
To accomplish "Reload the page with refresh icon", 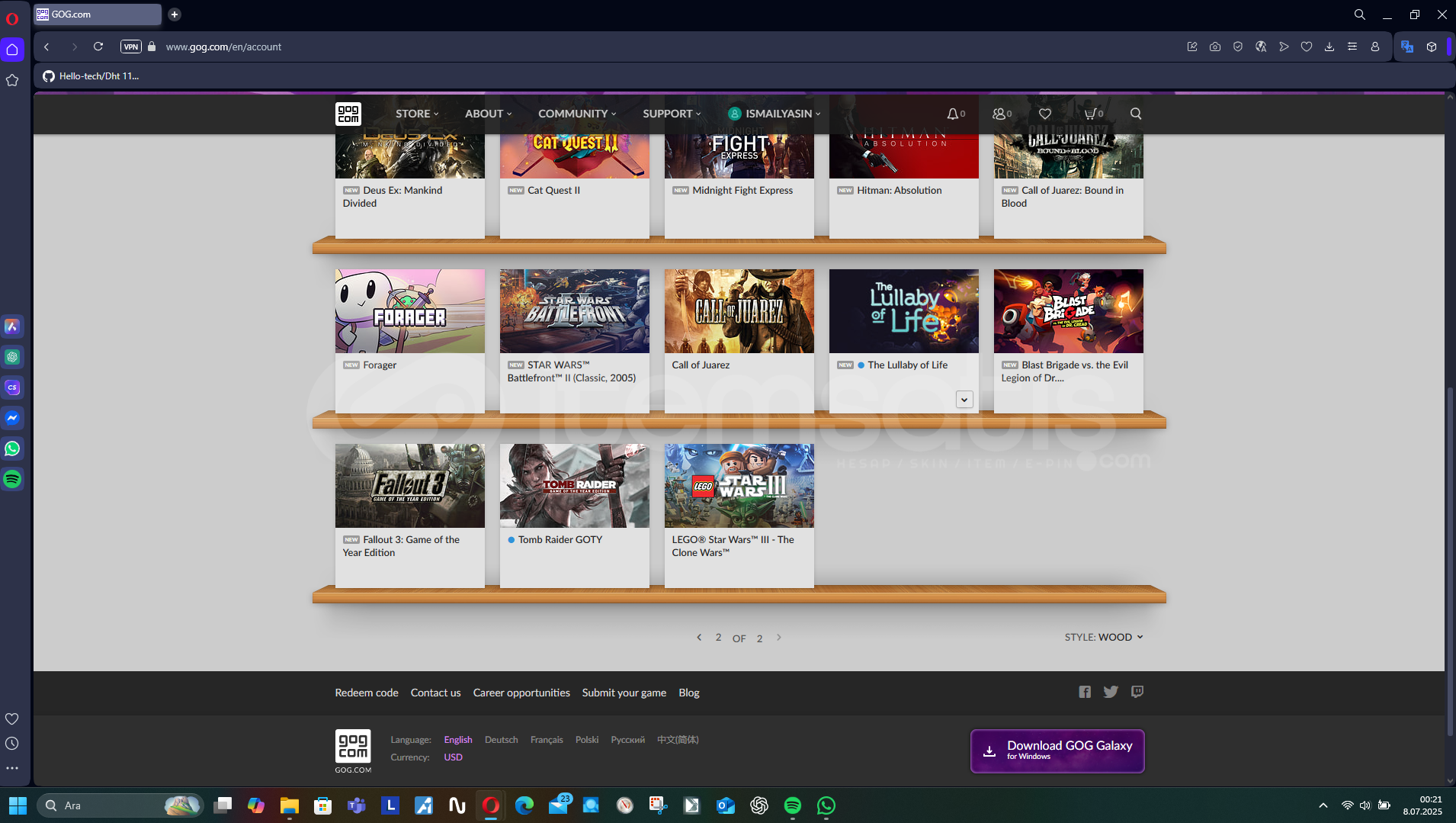I will click(98, 47).
